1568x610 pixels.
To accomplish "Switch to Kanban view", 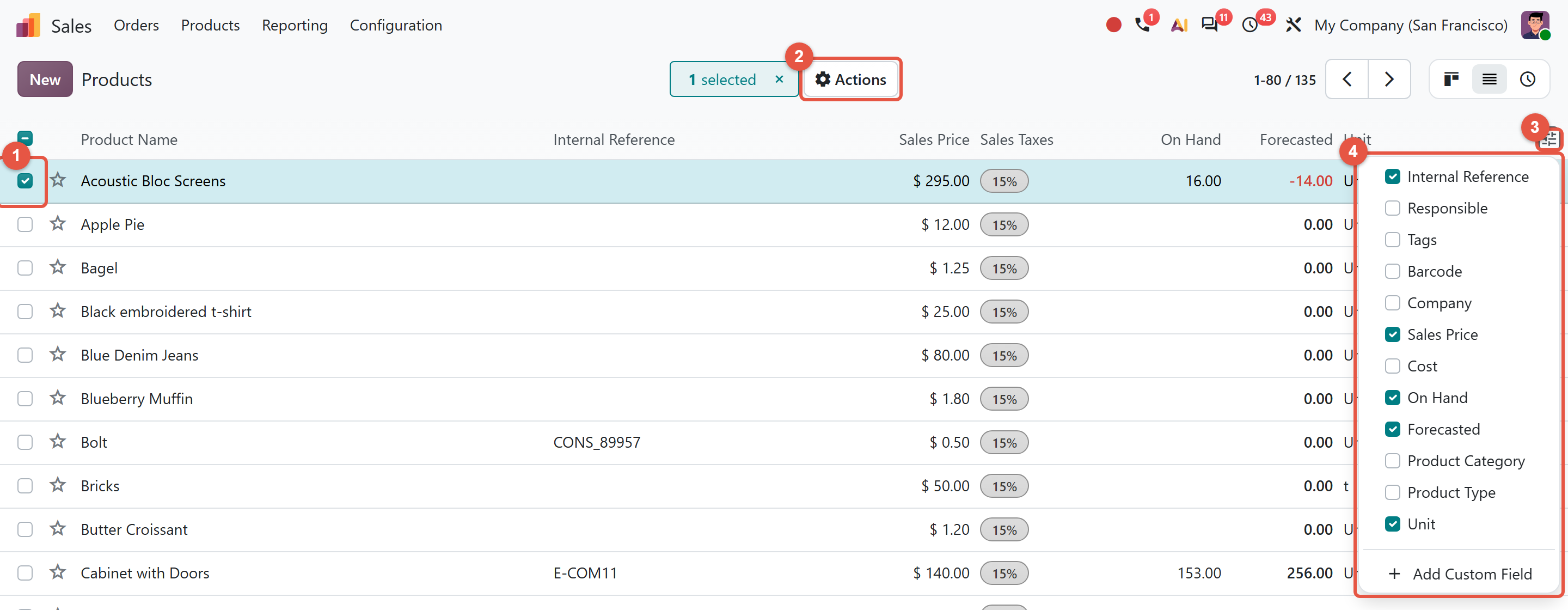I will tap(1451, 79).
